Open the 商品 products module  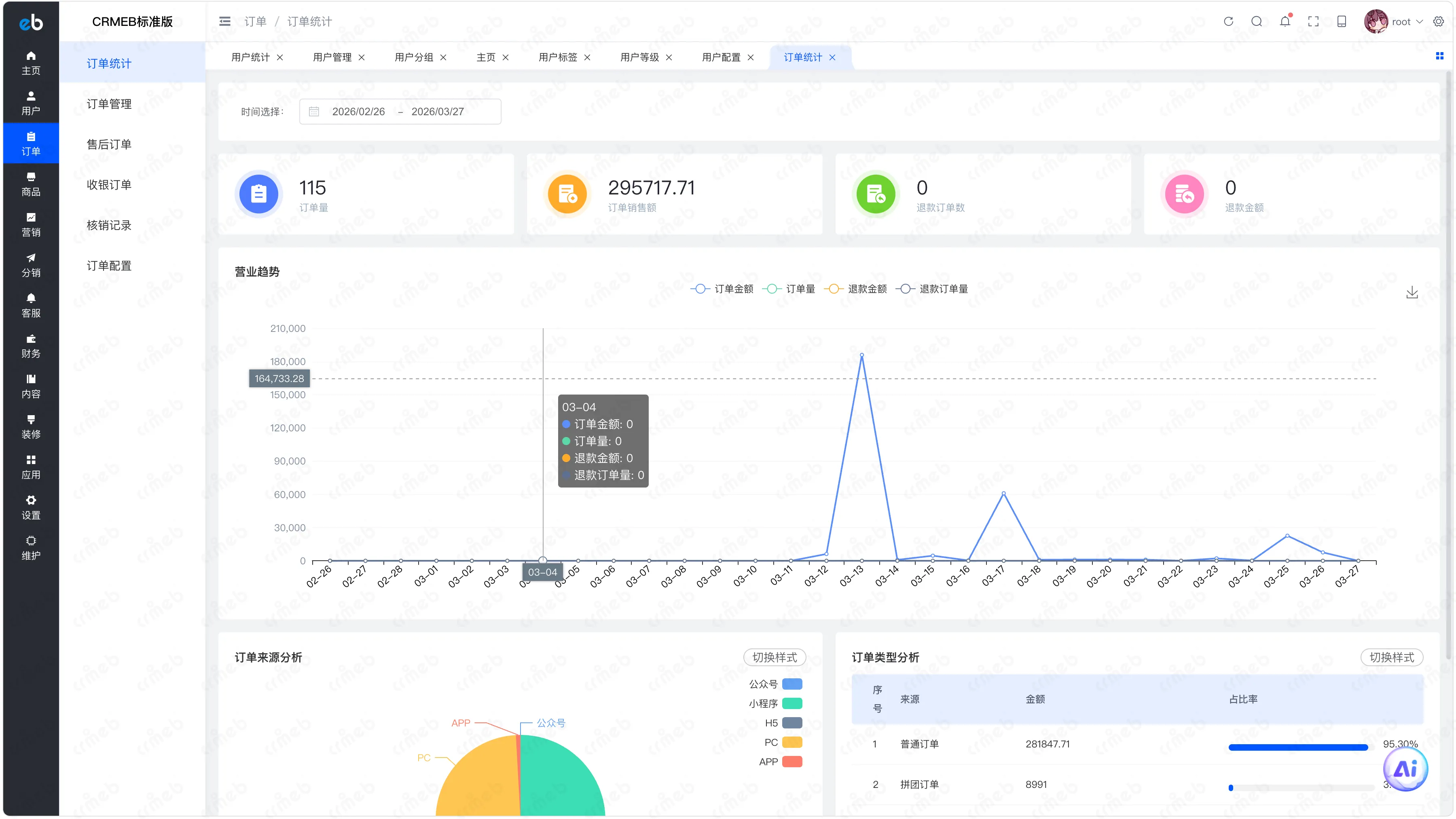tap(30, 184)
